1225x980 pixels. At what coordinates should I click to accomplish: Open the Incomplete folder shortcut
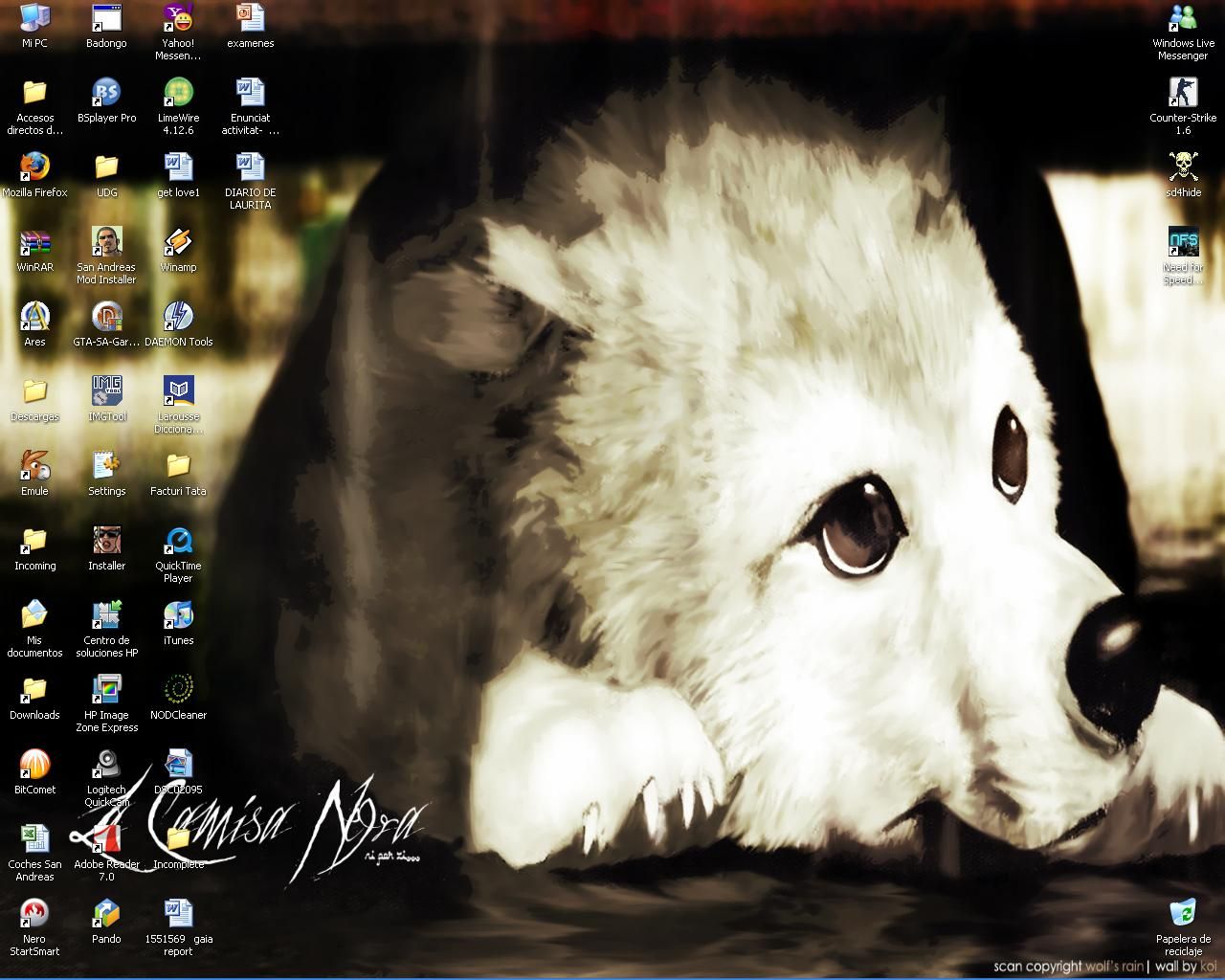click(x=178, y=838)
